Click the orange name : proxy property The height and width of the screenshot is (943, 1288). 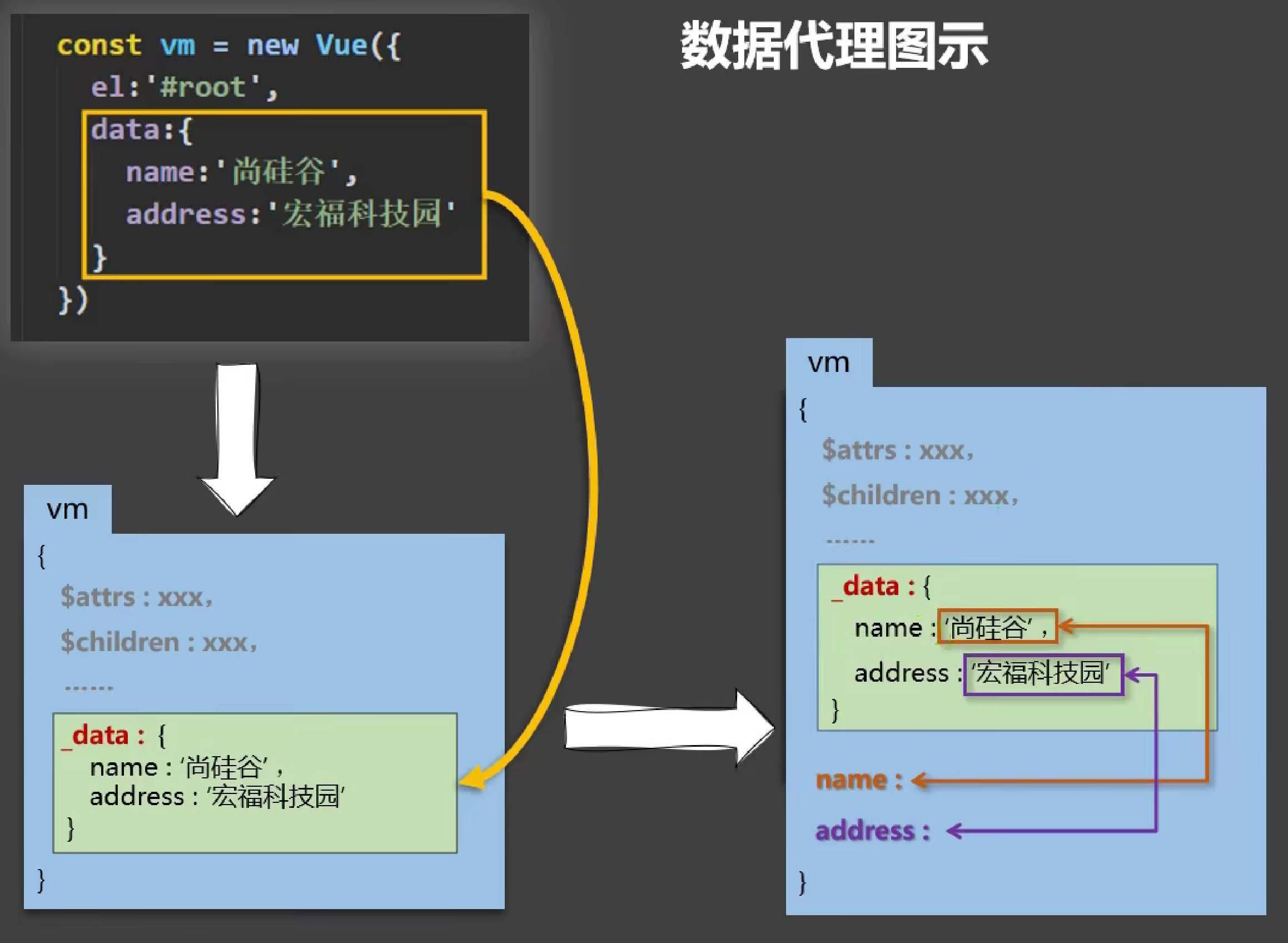pos(859,780)
